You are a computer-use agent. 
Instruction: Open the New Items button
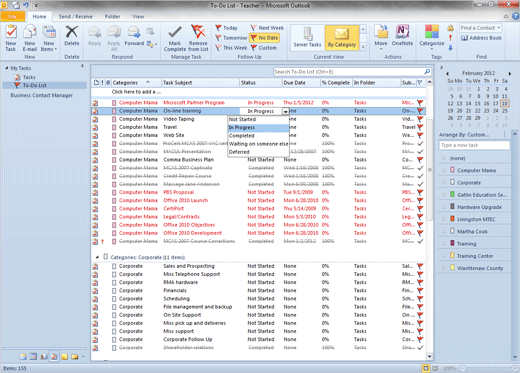pos(49,38)
